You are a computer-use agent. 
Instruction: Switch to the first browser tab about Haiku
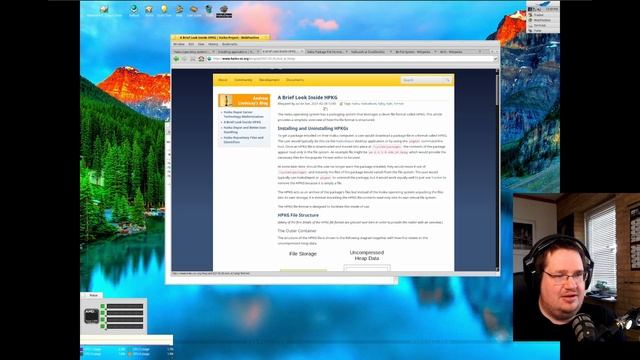tap(193, 52)
